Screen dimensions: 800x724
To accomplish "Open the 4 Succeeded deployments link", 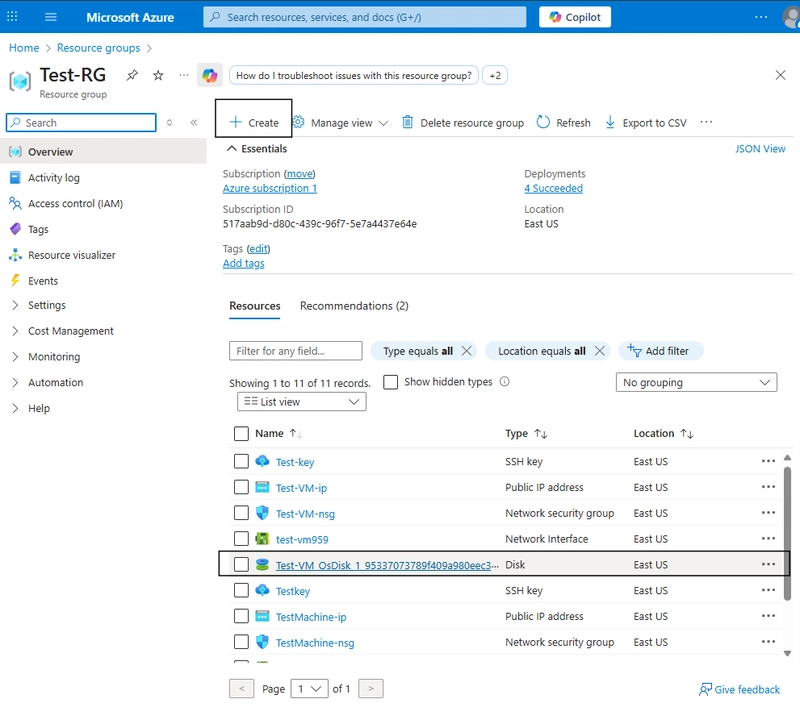I will (x=554, y=188).
